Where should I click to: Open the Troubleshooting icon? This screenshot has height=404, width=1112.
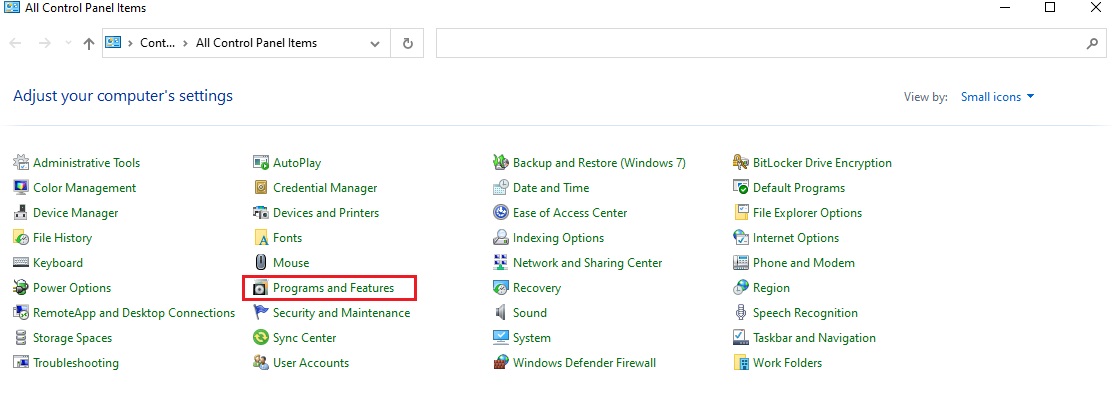click(21, 363)
